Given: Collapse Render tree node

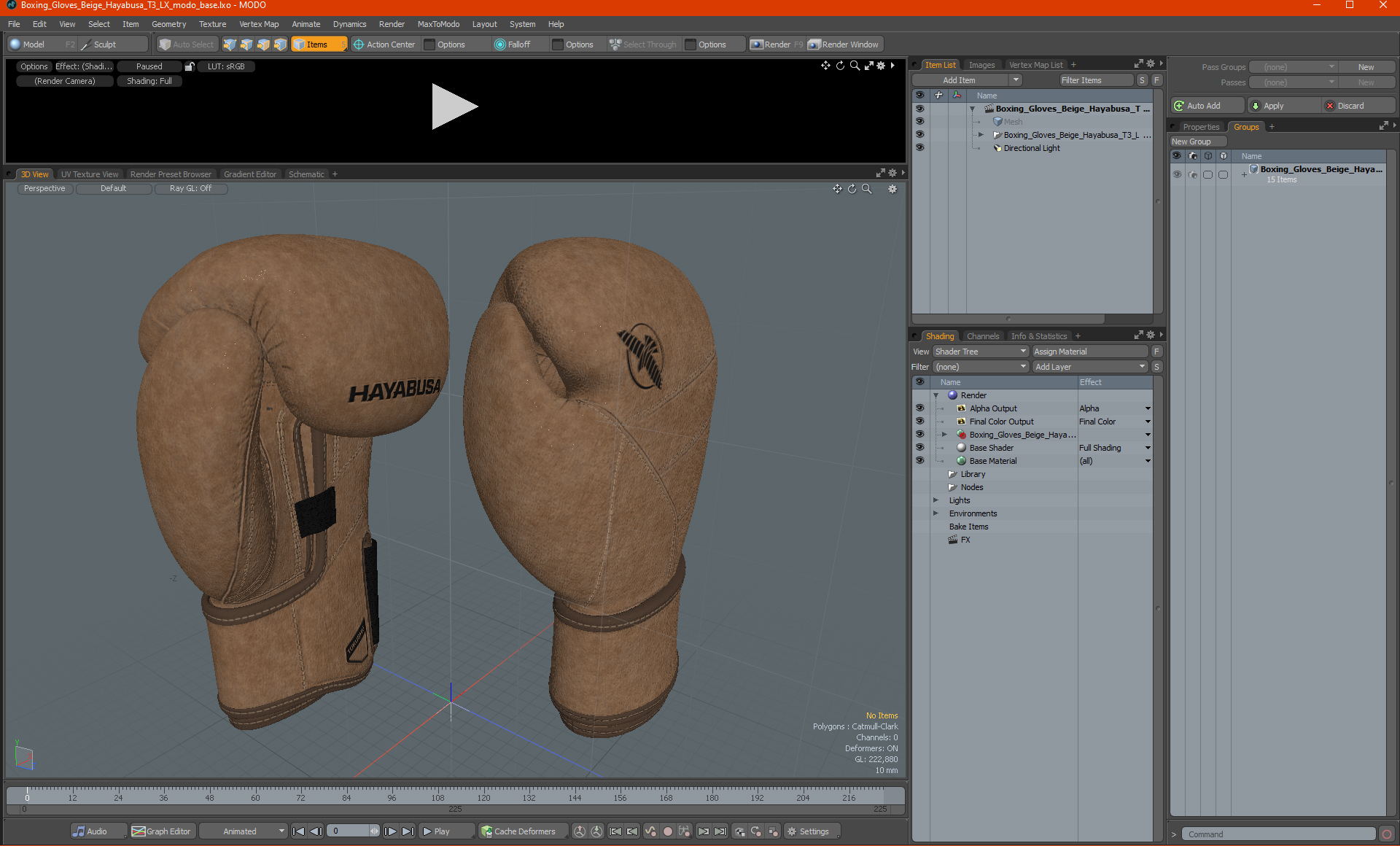Looking at the screenshot, I should pyautogui.click(x=936, y=395).
